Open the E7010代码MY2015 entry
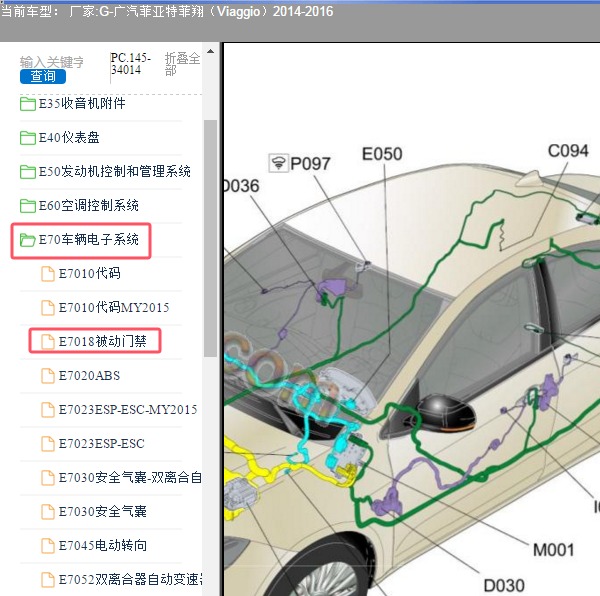600x596 pixels. pyautogui.click(x=114, y=308)
